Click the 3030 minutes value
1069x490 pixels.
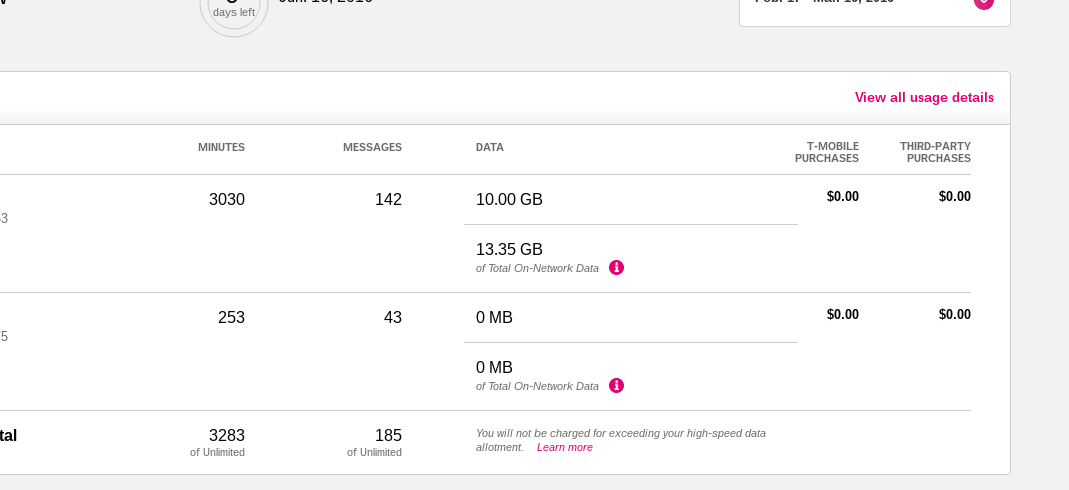click(x=227, y=199)
